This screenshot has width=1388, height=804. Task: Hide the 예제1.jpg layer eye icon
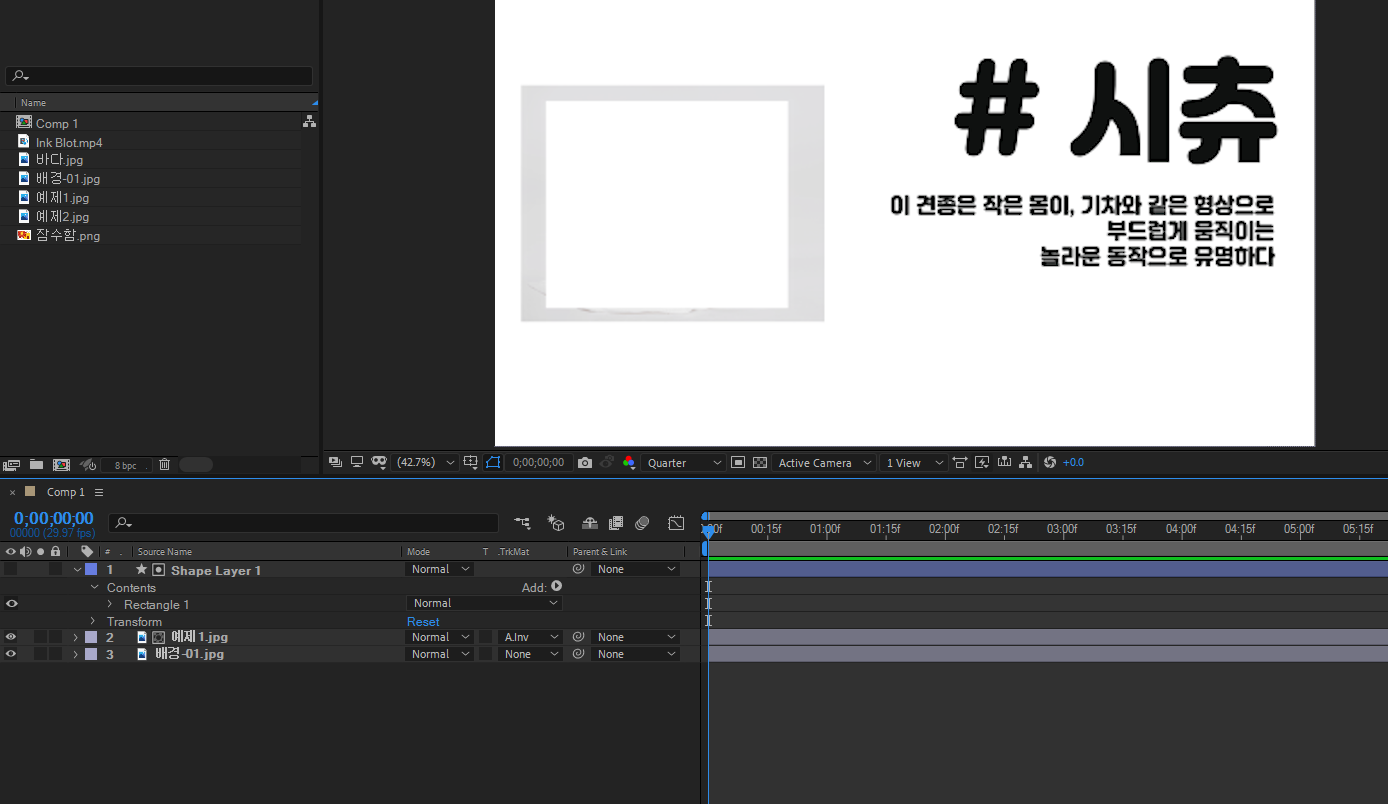11,637
